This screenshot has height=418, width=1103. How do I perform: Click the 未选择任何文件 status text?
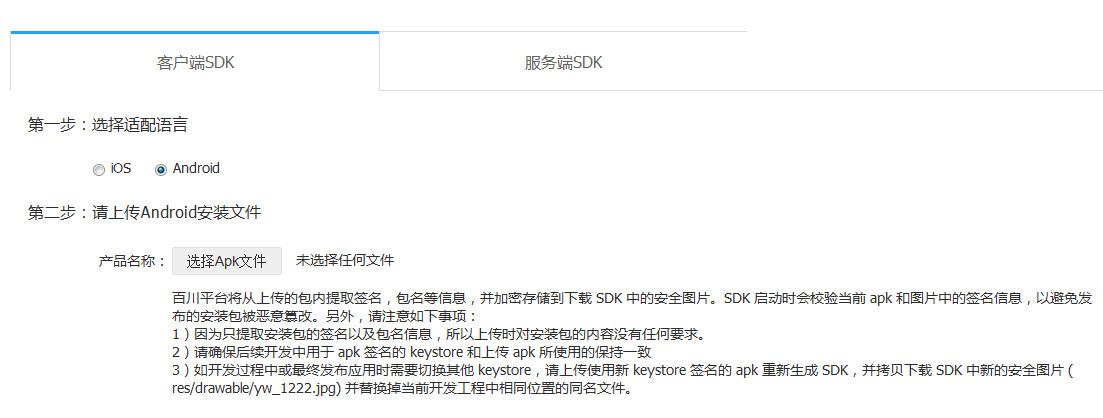point(345,260)
